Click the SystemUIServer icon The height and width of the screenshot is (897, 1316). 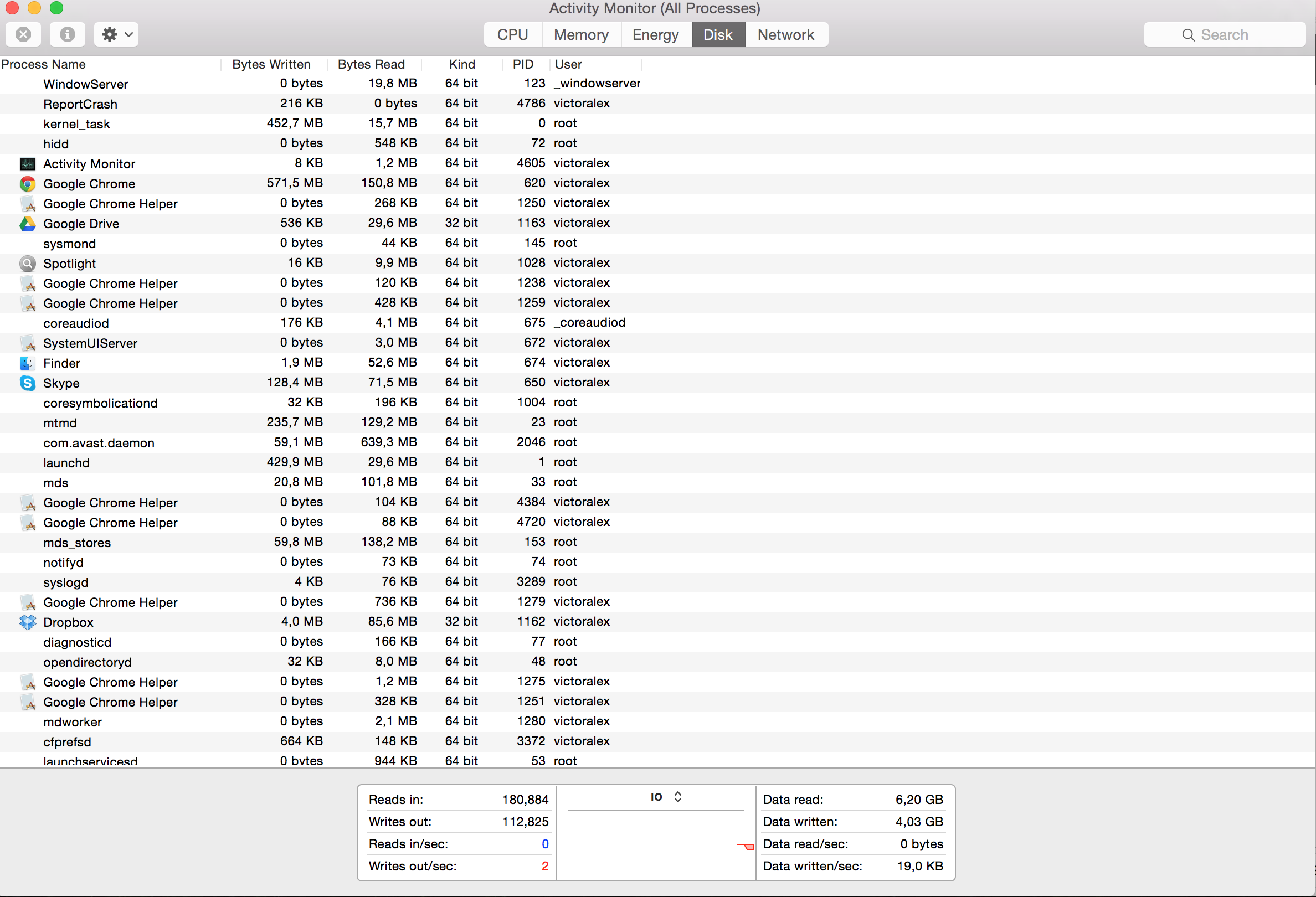28,343
